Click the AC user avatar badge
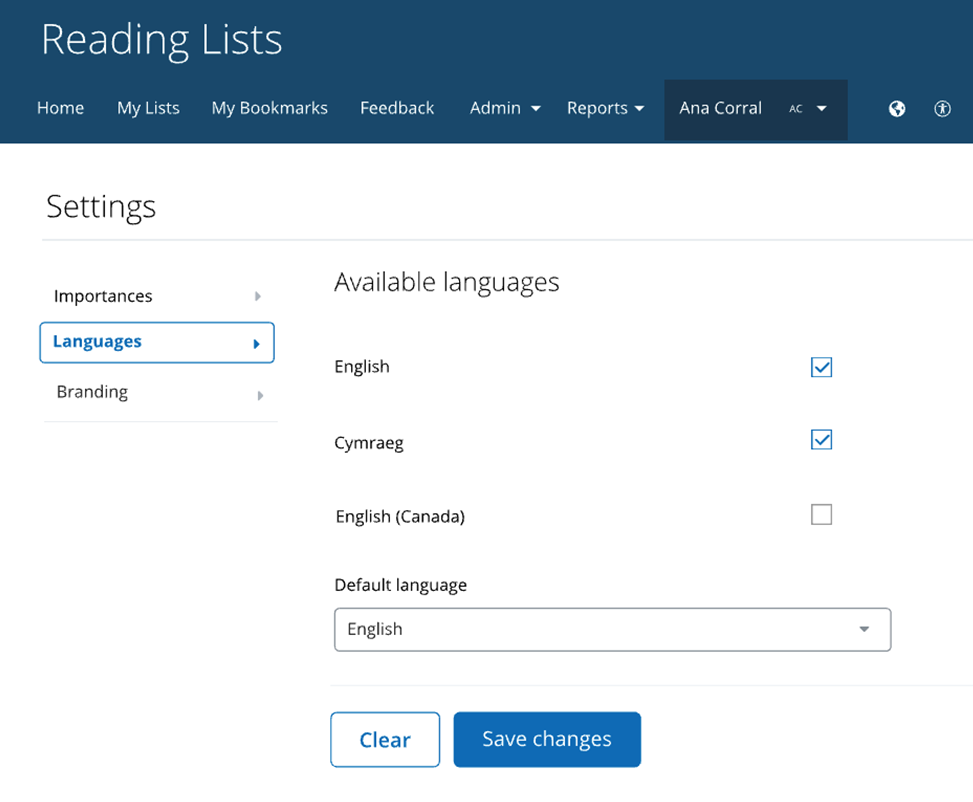Viewport: 973px width, 802px height. pyautogui.click(x=796, y=109)
